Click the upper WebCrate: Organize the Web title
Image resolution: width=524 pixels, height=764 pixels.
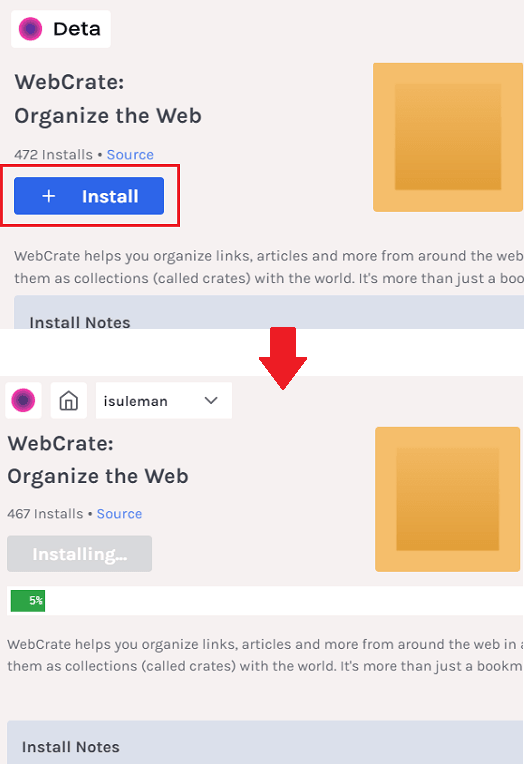pos(108,99)
